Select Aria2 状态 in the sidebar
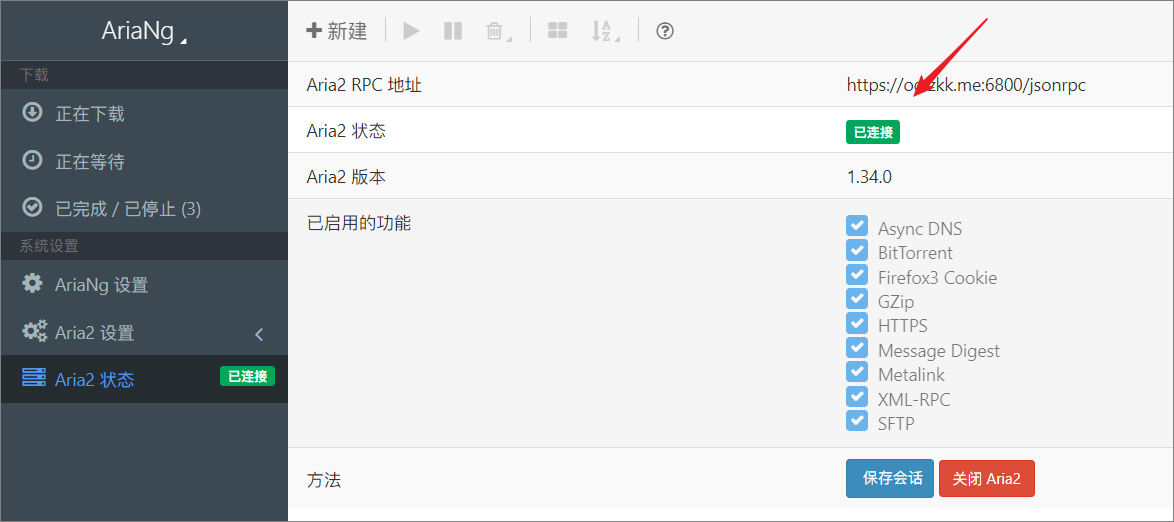Screen dimensions: 1174x522 pyautogui.click(x=94, y=380)
